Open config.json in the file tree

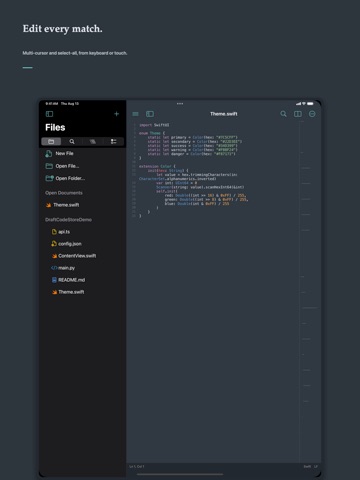point(70,244)
